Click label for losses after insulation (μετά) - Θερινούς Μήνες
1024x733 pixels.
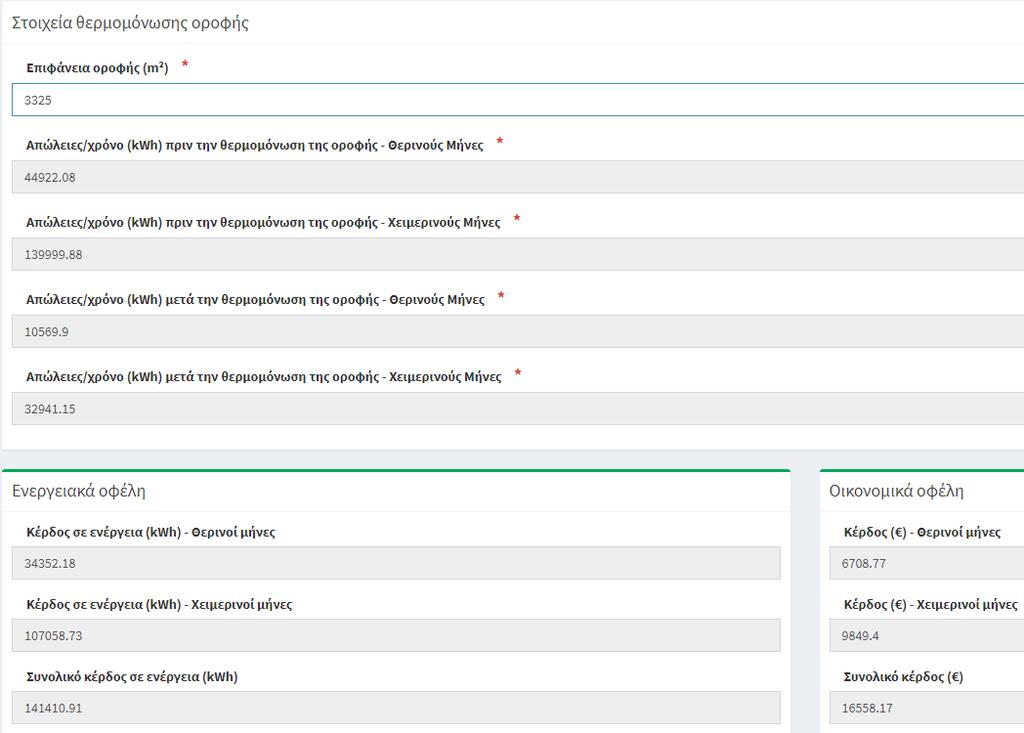point(255,299)
